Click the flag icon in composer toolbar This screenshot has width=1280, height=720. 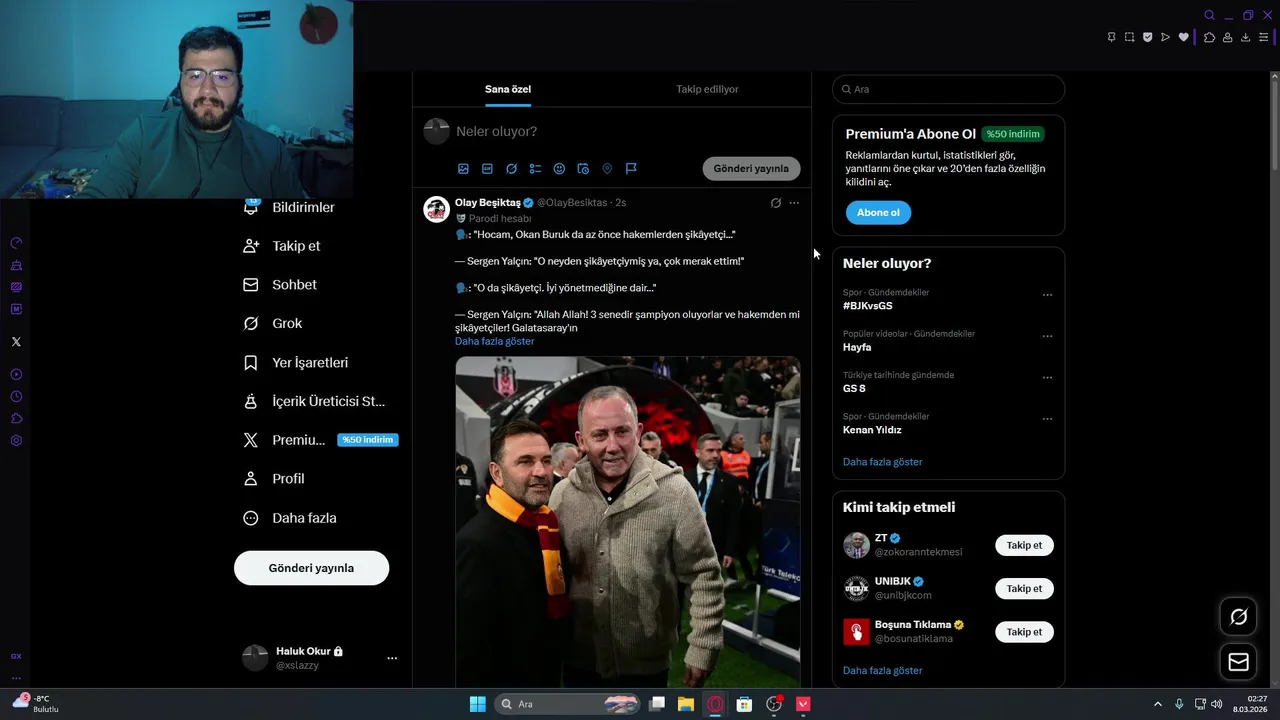pyautogui.click(x=631, y=169)
